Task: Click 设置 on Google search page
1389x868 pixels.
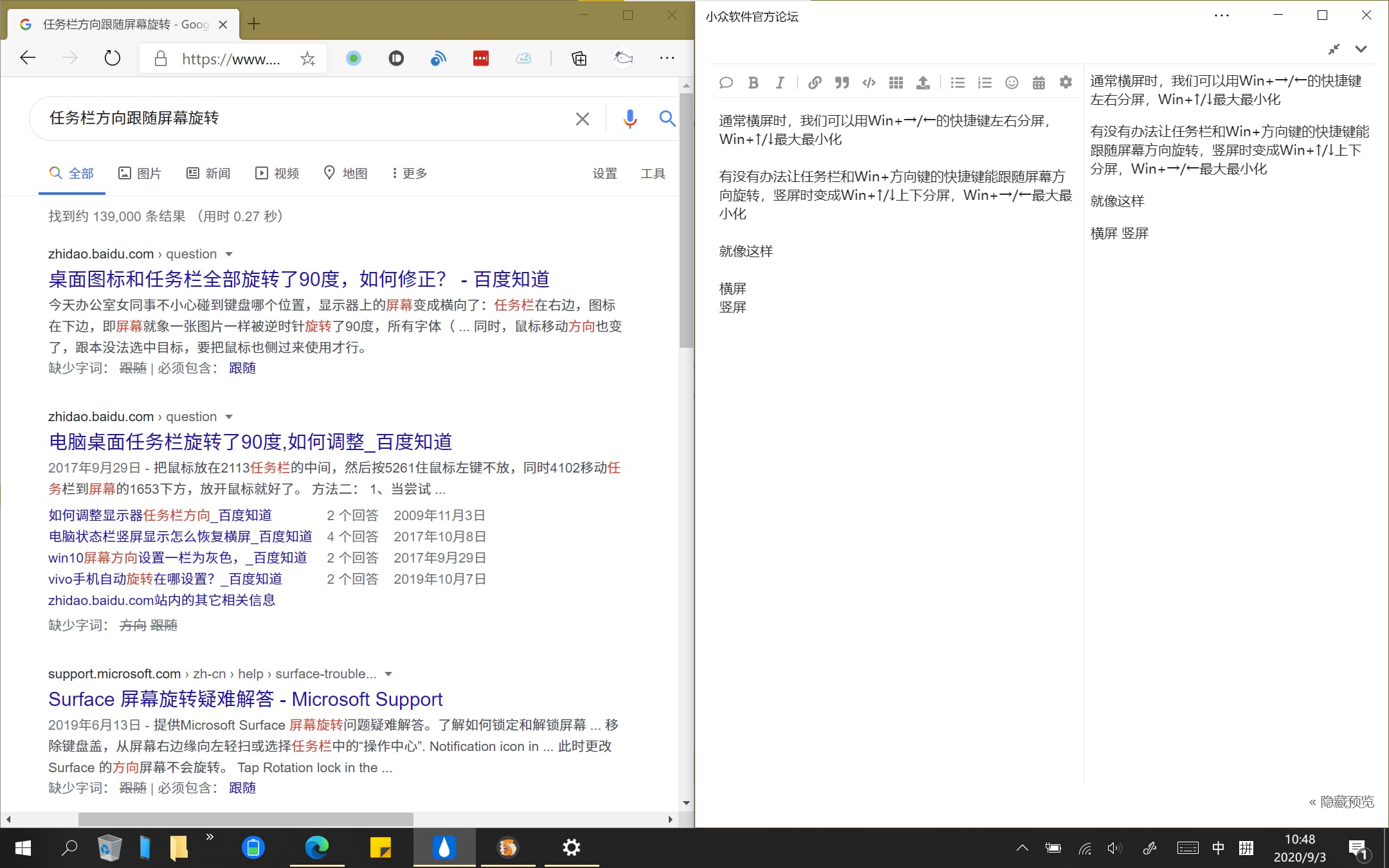Action: tap(604, 173)
